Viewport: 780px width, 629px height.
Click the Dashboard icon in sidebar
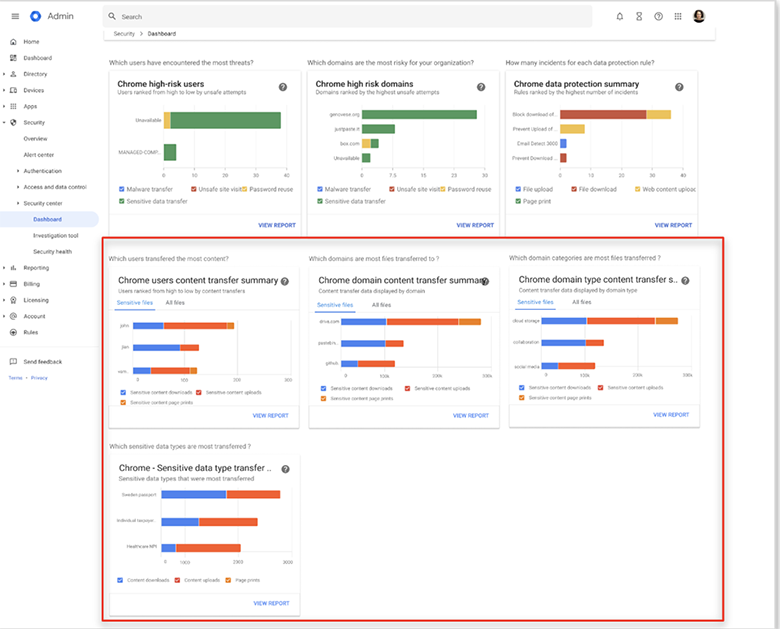(13, 58)
